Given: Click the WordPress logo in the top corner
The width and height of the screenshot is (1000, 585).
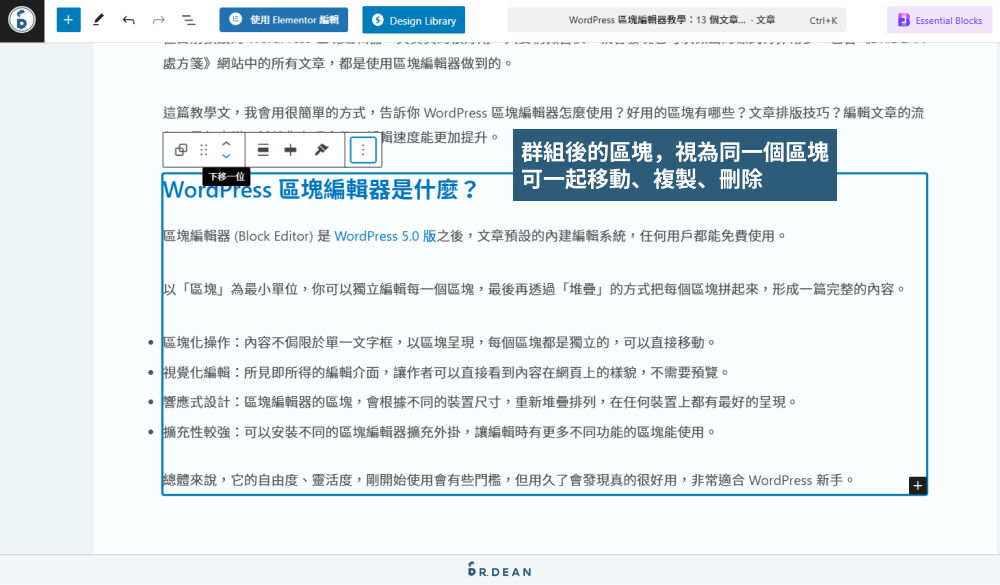Looking at the screenshot, I should [x=21, y=20].
